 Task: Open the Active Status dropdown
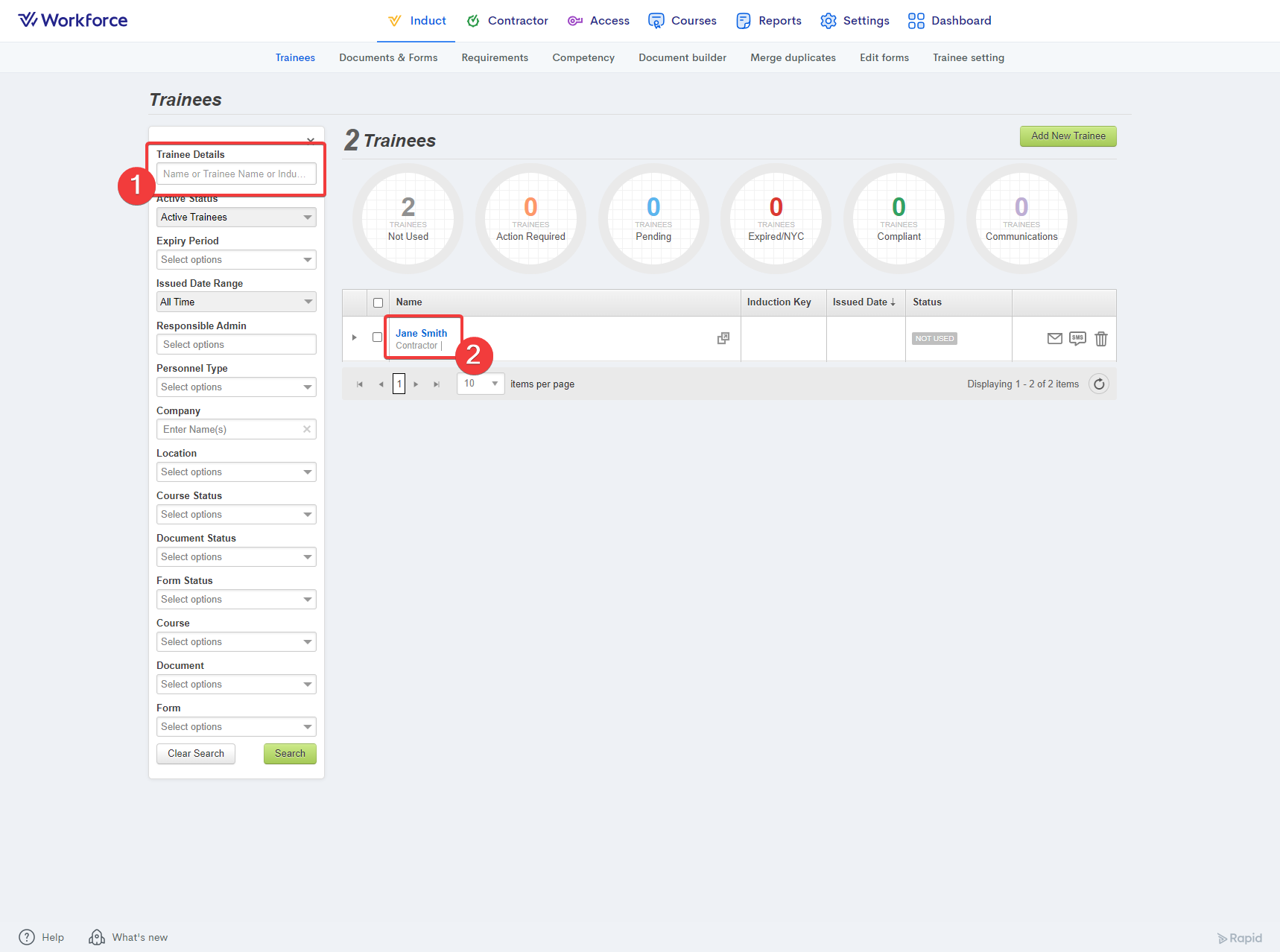236,218
